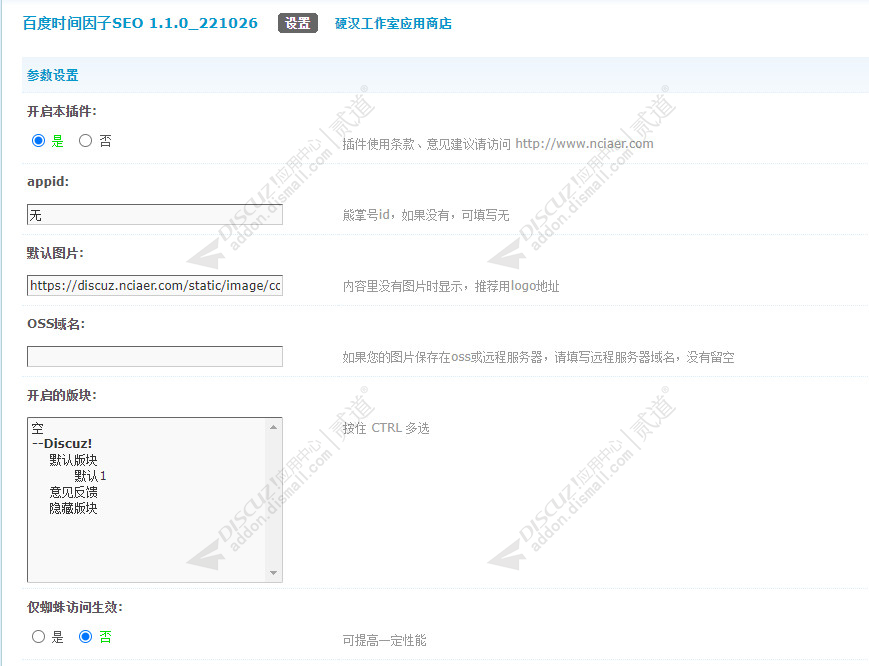Screen dimensions: 869x666
Task: Click the http://www.nciaer.com hint text
Action: coord(584,144)
